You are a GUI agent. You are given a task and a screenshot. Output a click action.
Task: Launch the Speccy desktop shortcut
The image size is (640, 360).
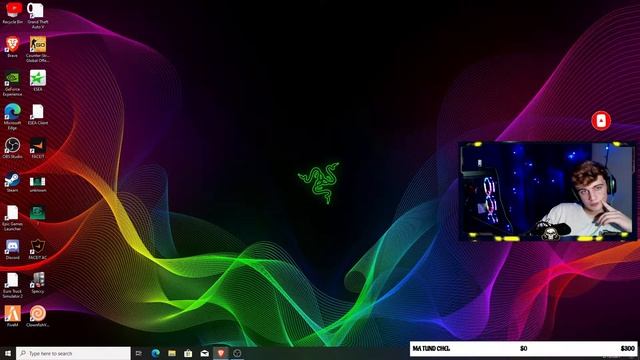pos(38,283)
